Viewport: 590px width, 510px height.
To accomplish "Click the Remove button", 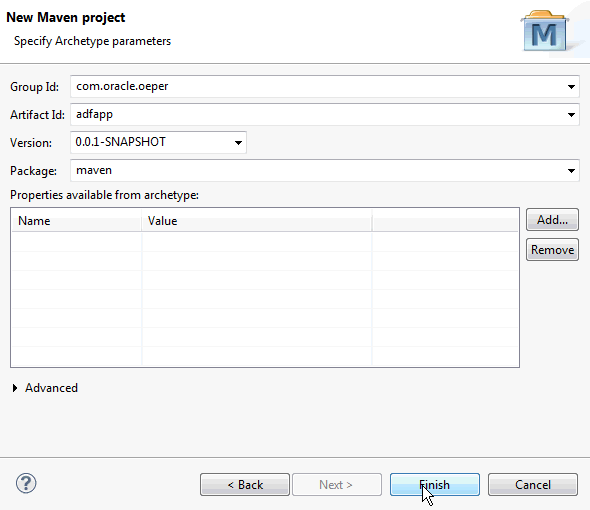I will coord(552,250).
